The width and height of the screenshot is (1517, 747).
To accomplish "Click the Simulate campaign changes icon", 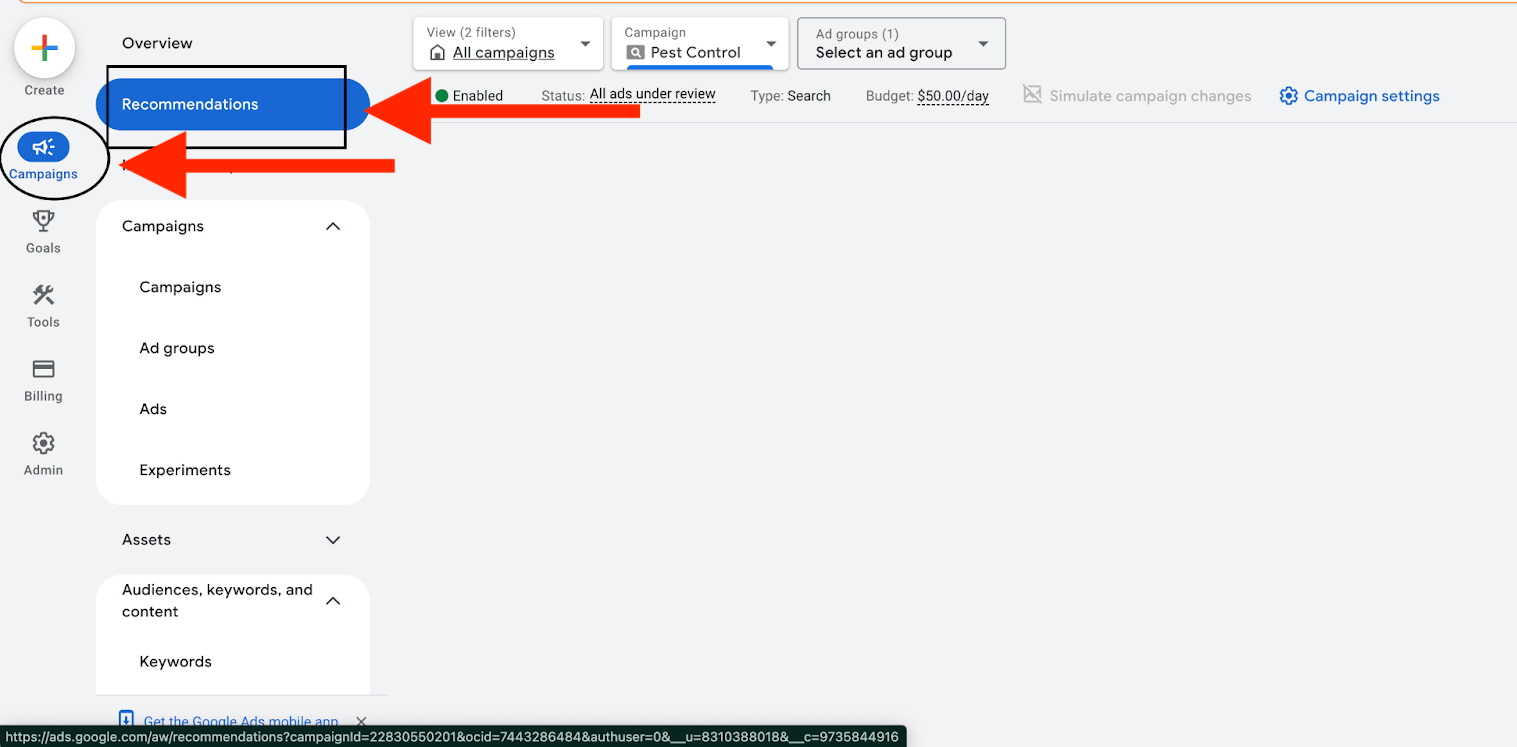I will tap(1032, 95).
